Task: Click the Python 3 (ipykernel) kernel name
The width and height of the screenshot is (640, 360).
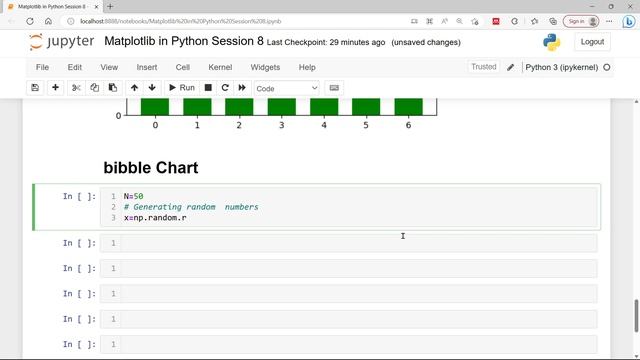Action: (562, 67)
